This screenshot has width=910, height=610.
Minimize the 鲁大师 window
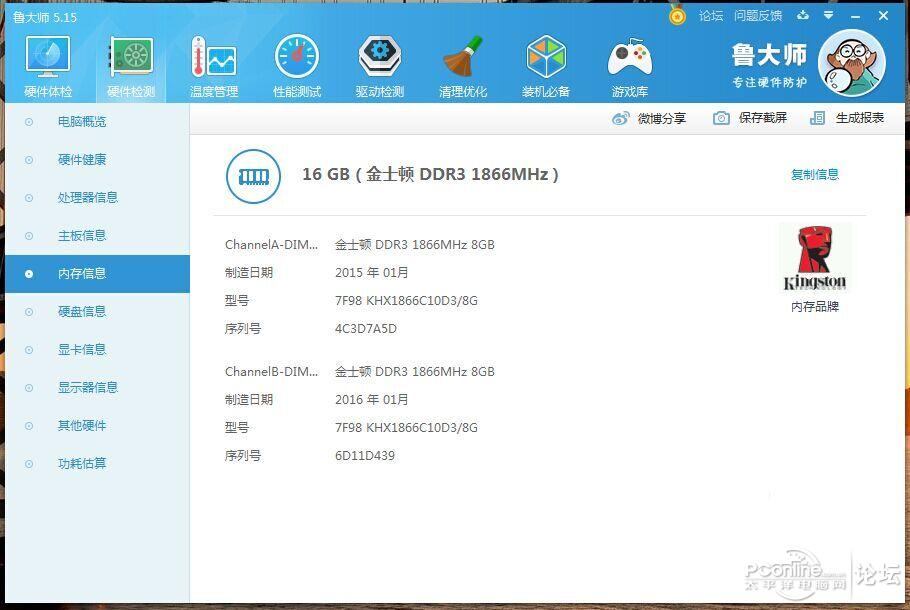855,16
